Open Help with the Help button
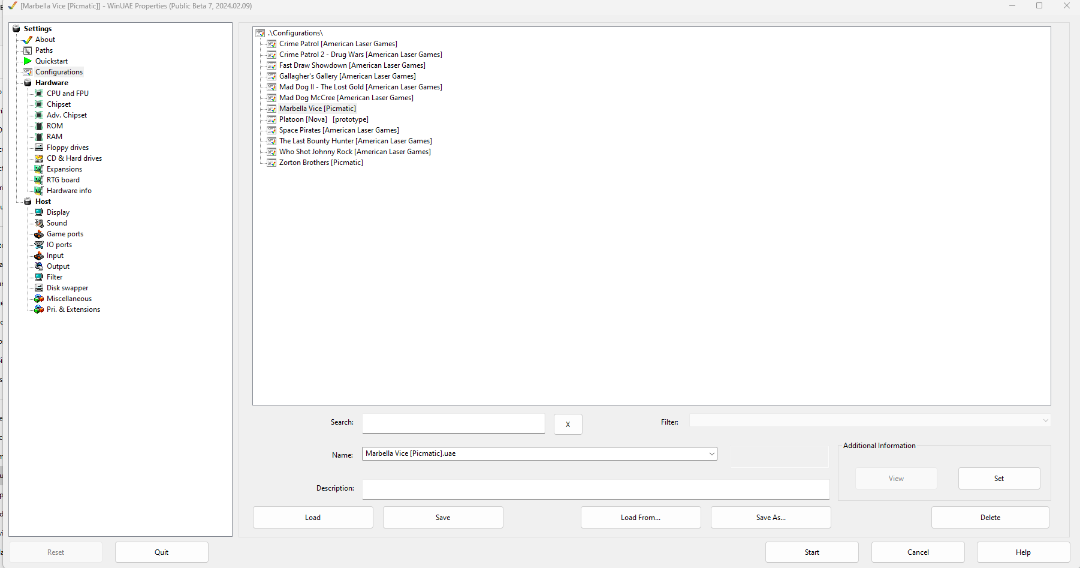The height and width of the screenshot is (568, 1080). (1024, 552)
